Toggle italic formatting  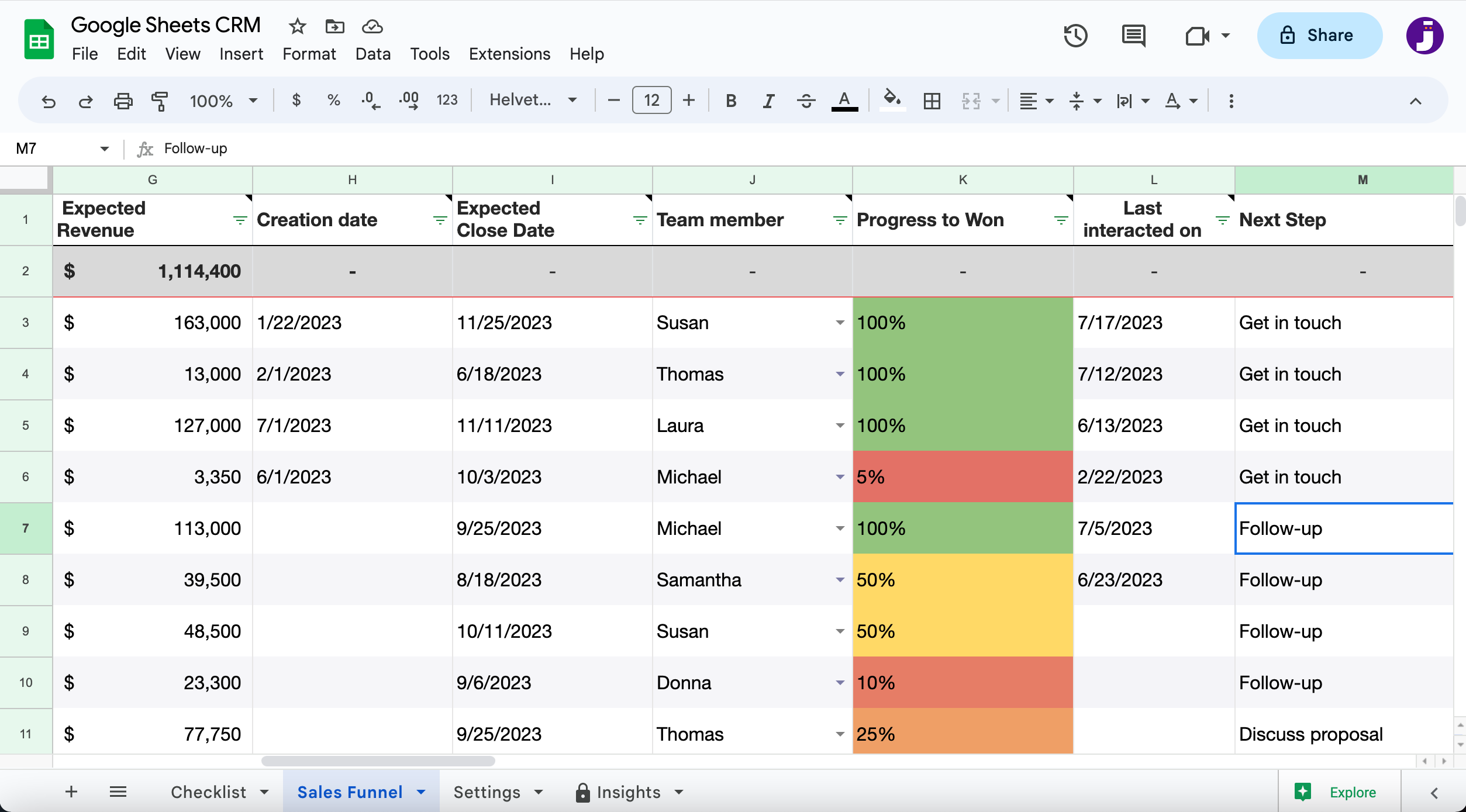(x=768, y=101)
